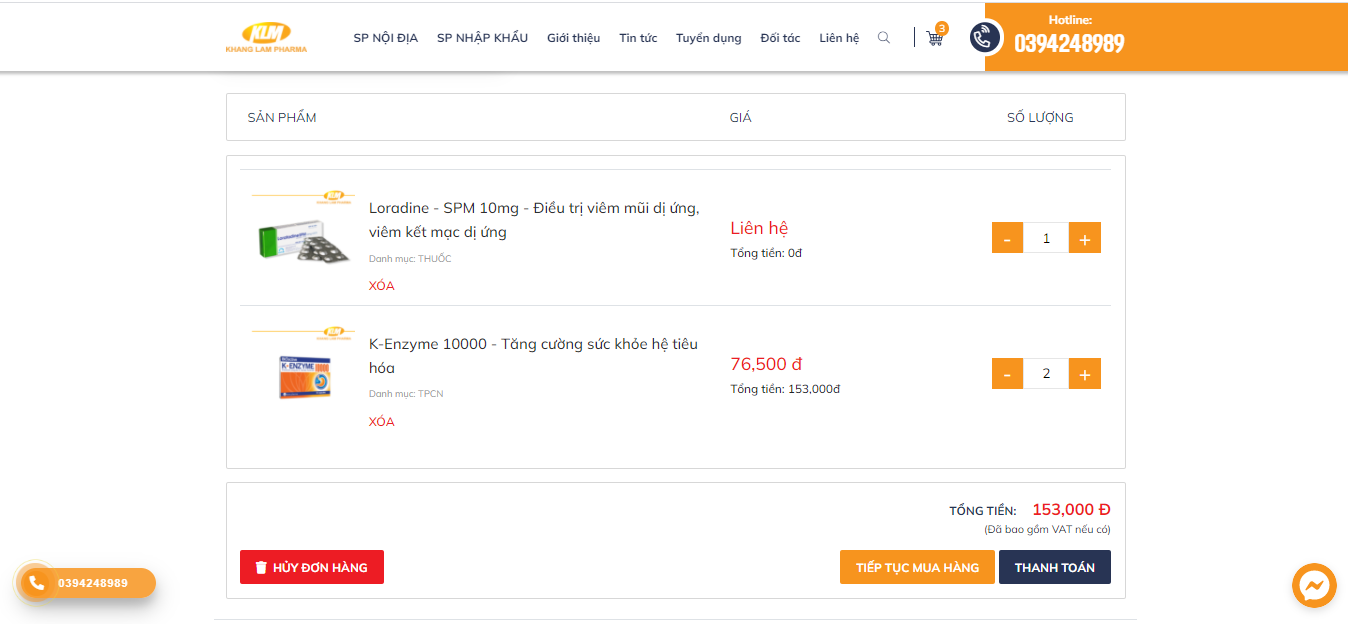Increase K-Enzyme quantity with plus button
The width and height of the screenshot is (1348, 624).
tap(1085, 374)
